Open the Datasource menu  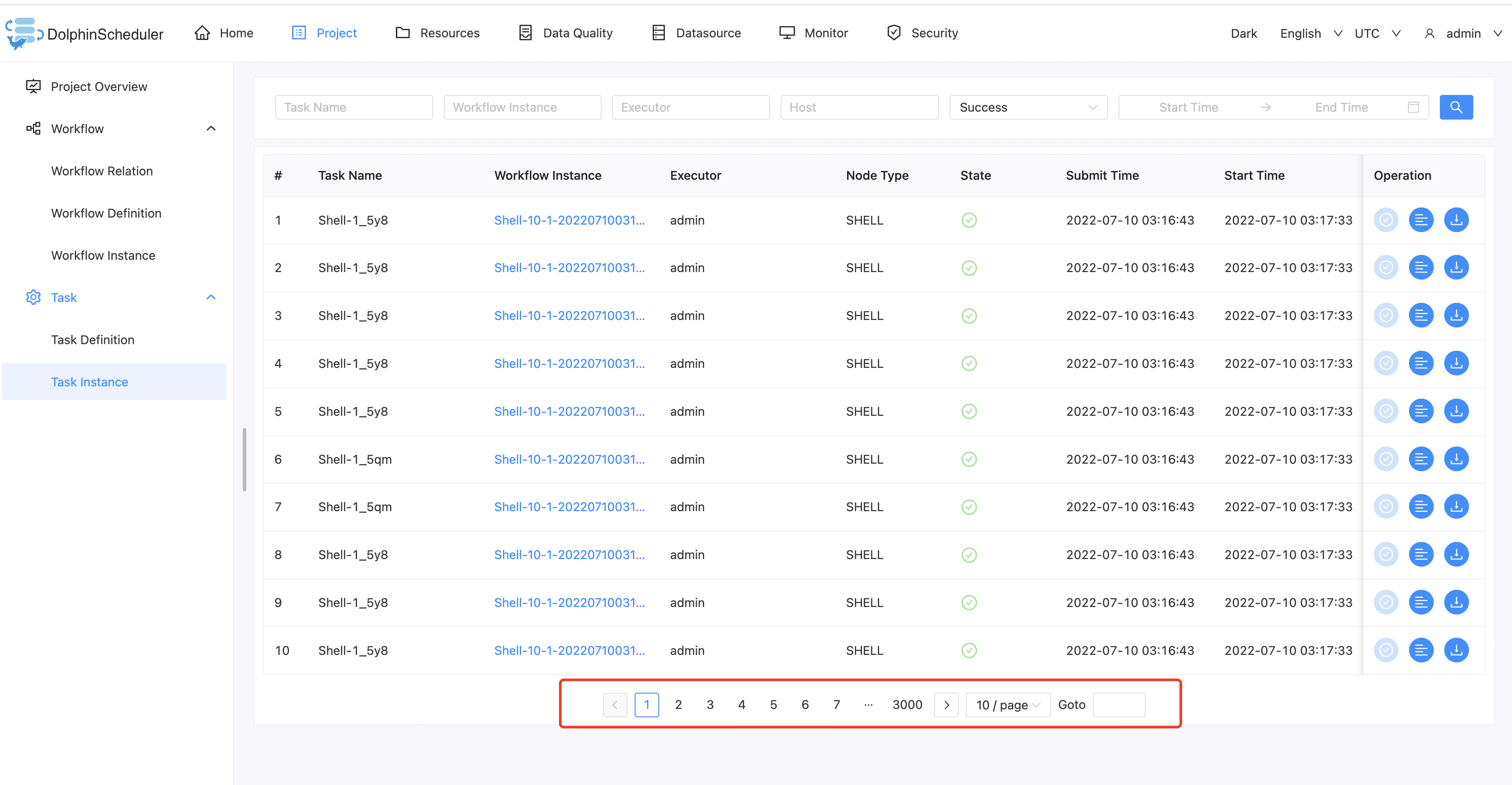click(696, 33)
